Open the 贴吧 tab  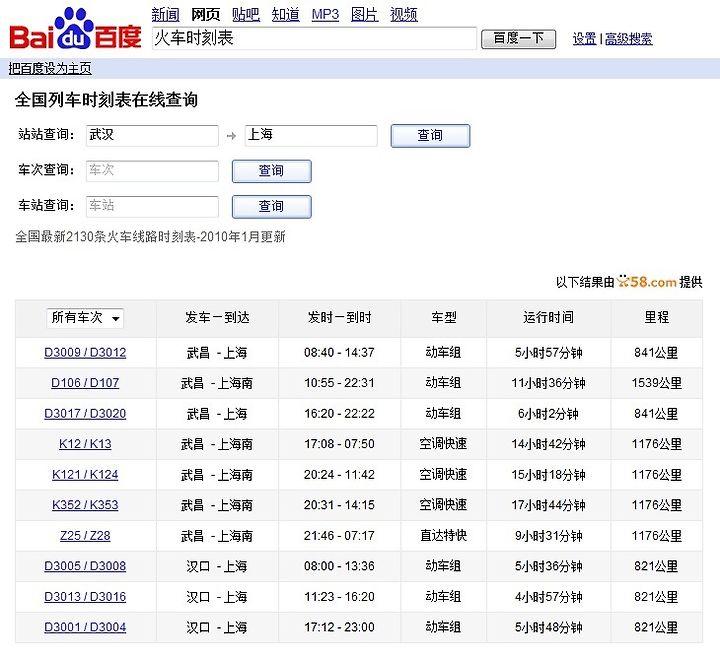pos(246,14)
